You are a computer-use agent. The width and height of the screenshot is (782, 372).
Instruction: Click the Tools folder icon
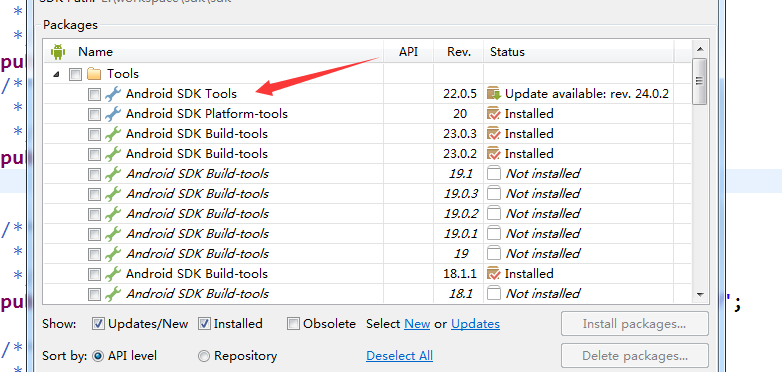[x=94, y=74]
